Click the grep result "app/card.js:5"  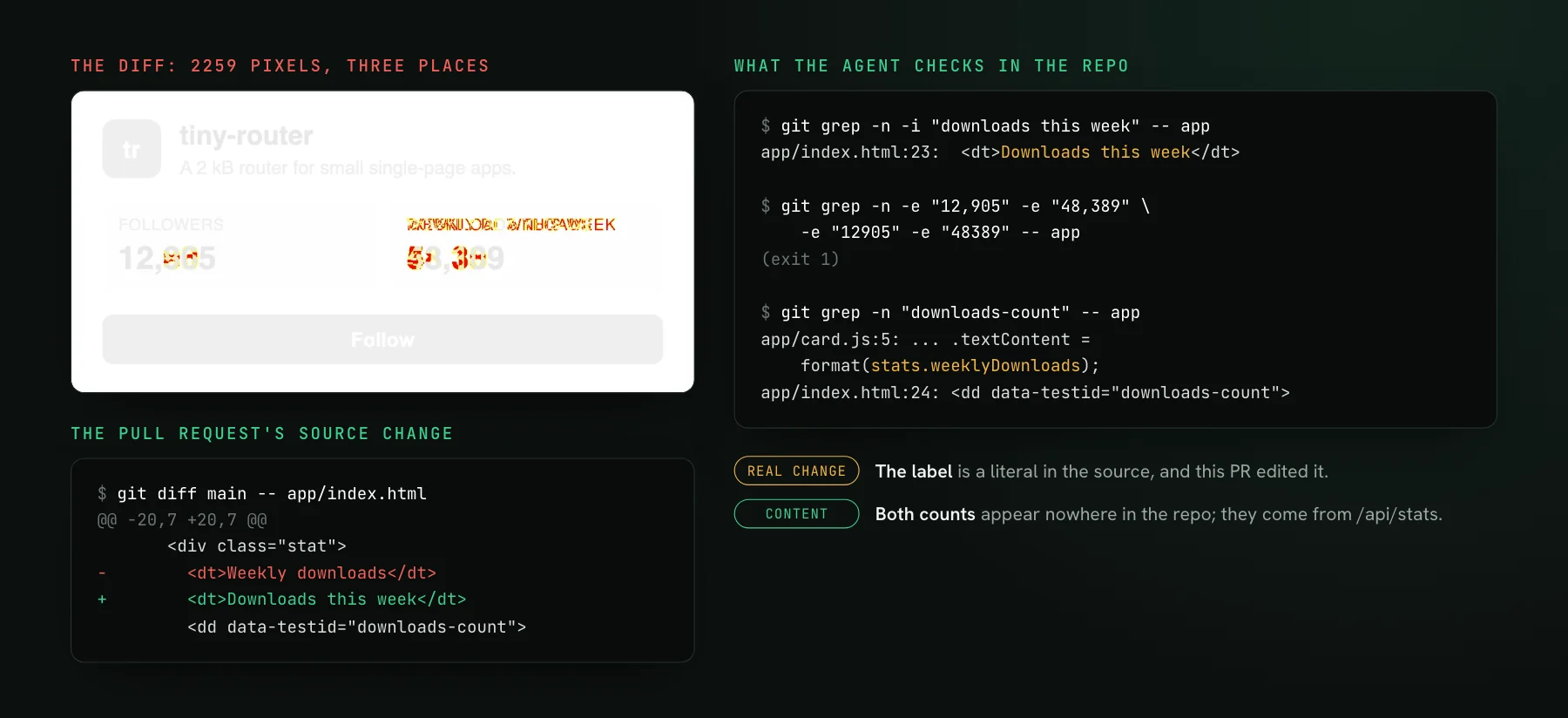926,340
